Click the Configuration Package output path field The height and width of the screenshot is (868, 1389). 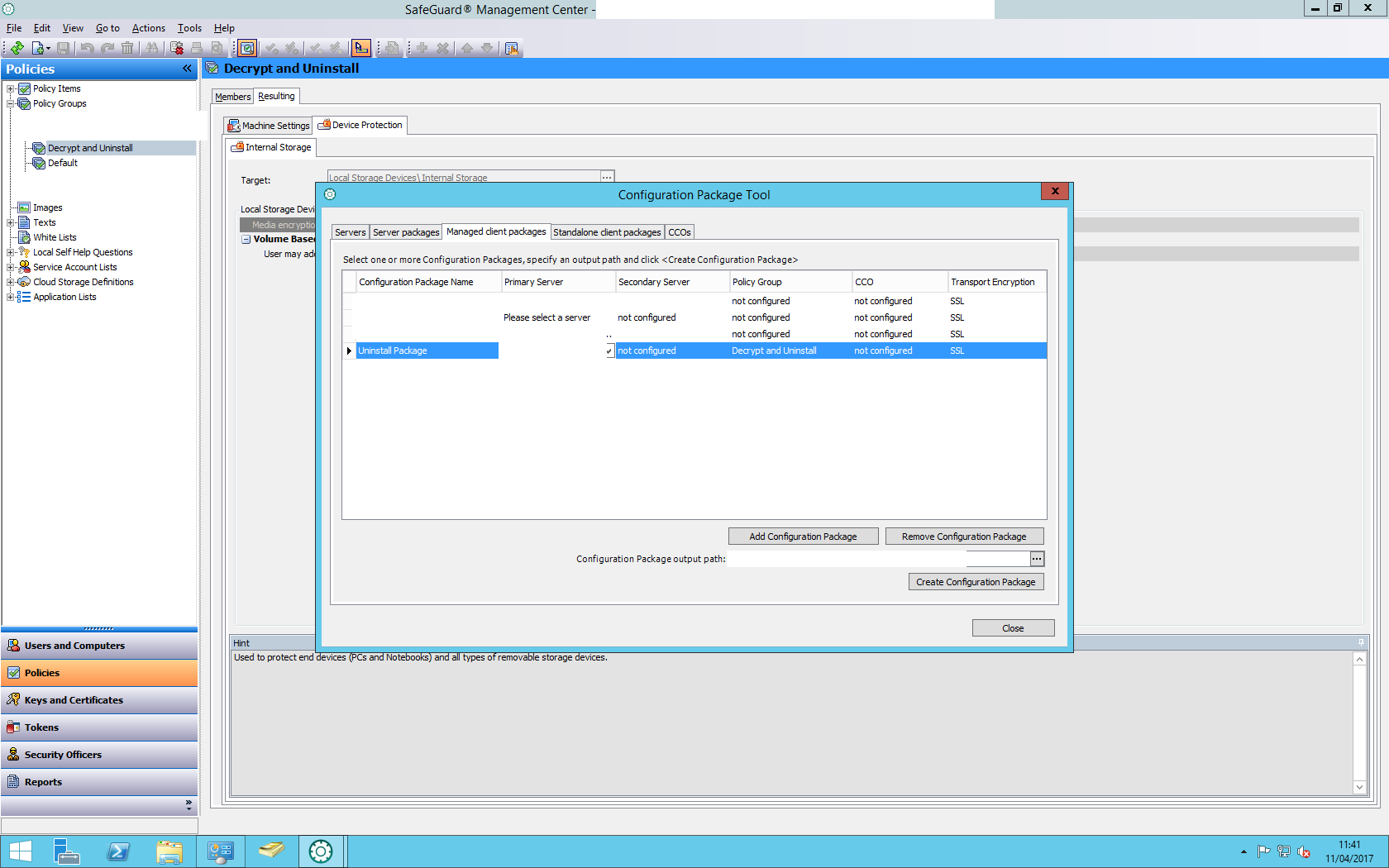coord(878,559)
